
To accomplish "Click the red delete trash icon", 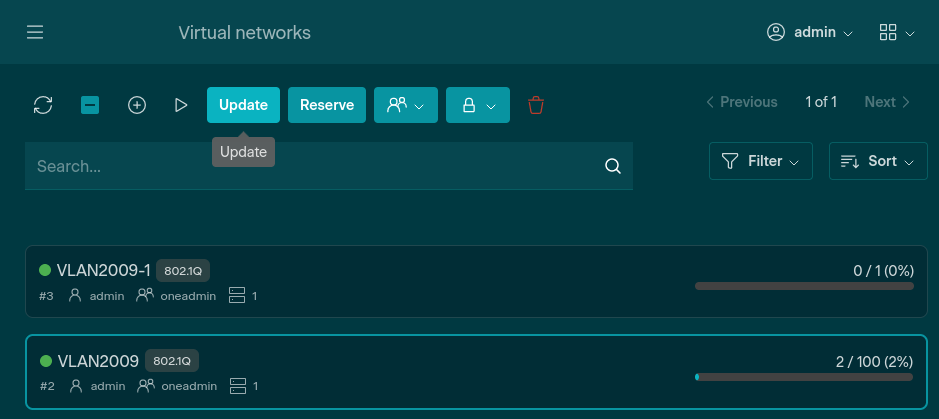I will coord(536,105).
